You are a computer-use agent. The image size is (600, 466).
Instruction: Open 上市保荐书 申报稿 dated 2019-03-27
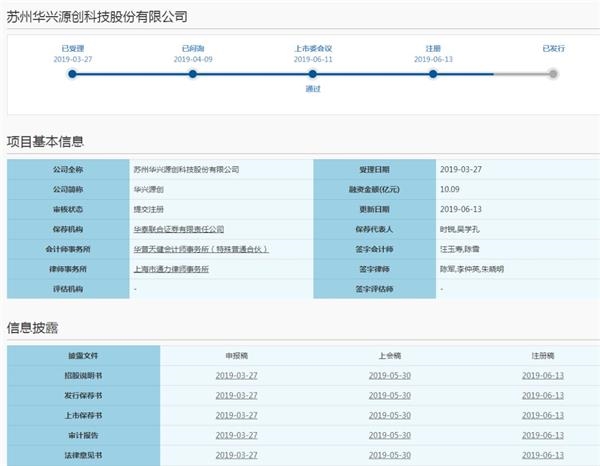point(236,415)
